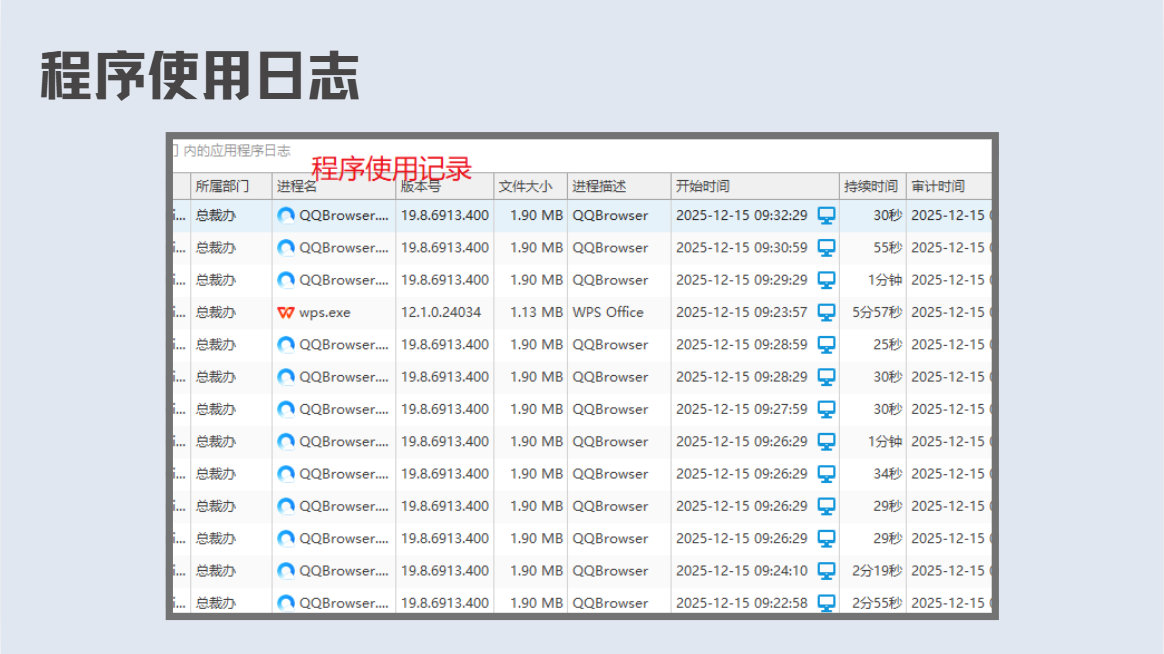
Task: Click the wps.exe process icon
Action: (x=286, y=313)
